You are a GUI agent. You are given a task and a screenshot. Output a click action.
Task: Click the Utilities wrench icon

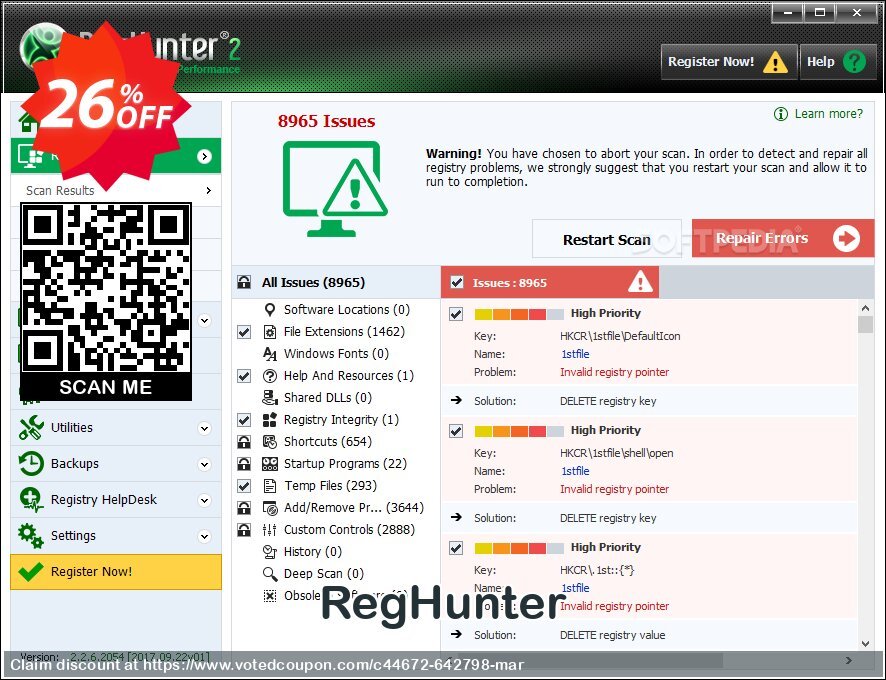tap(31, 428)
